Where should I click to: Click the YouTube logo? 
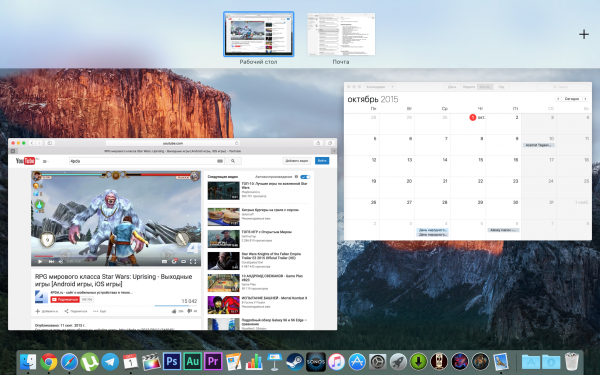[x=26, y=161]
